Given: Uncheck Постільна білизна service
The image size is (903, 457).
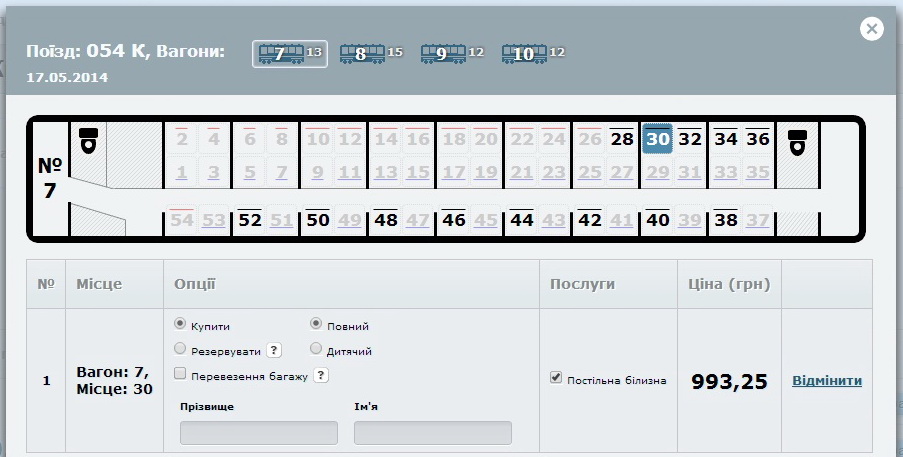Looking at the screenshot, I should [x=556, y=378].
